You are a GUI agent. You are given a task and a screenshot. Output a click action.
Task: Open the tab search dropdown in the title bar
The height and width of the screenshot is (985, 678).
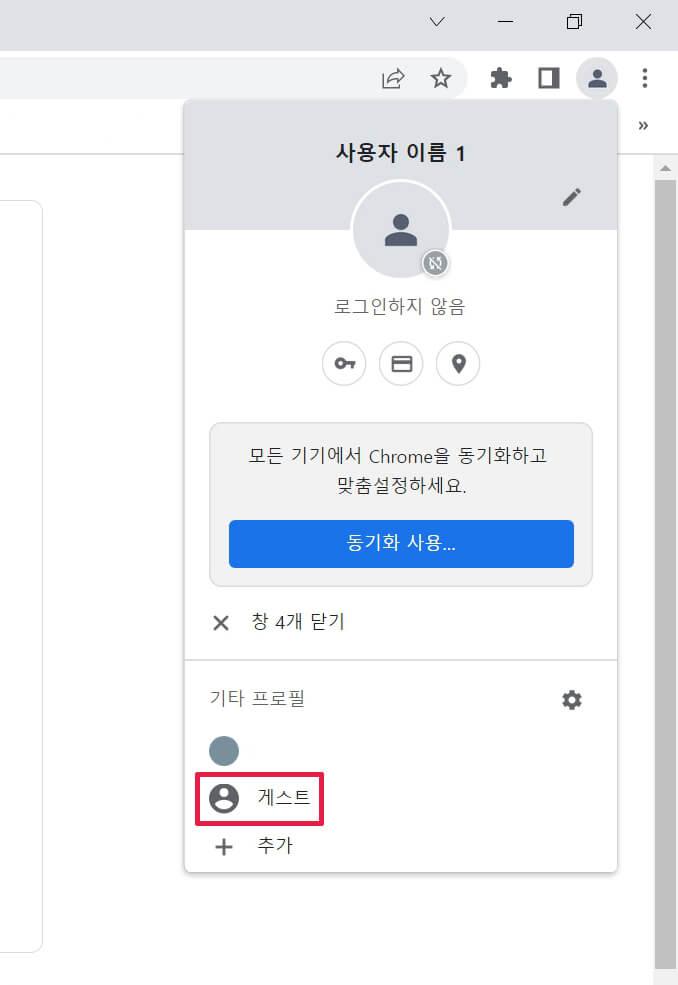coord(437,21)
